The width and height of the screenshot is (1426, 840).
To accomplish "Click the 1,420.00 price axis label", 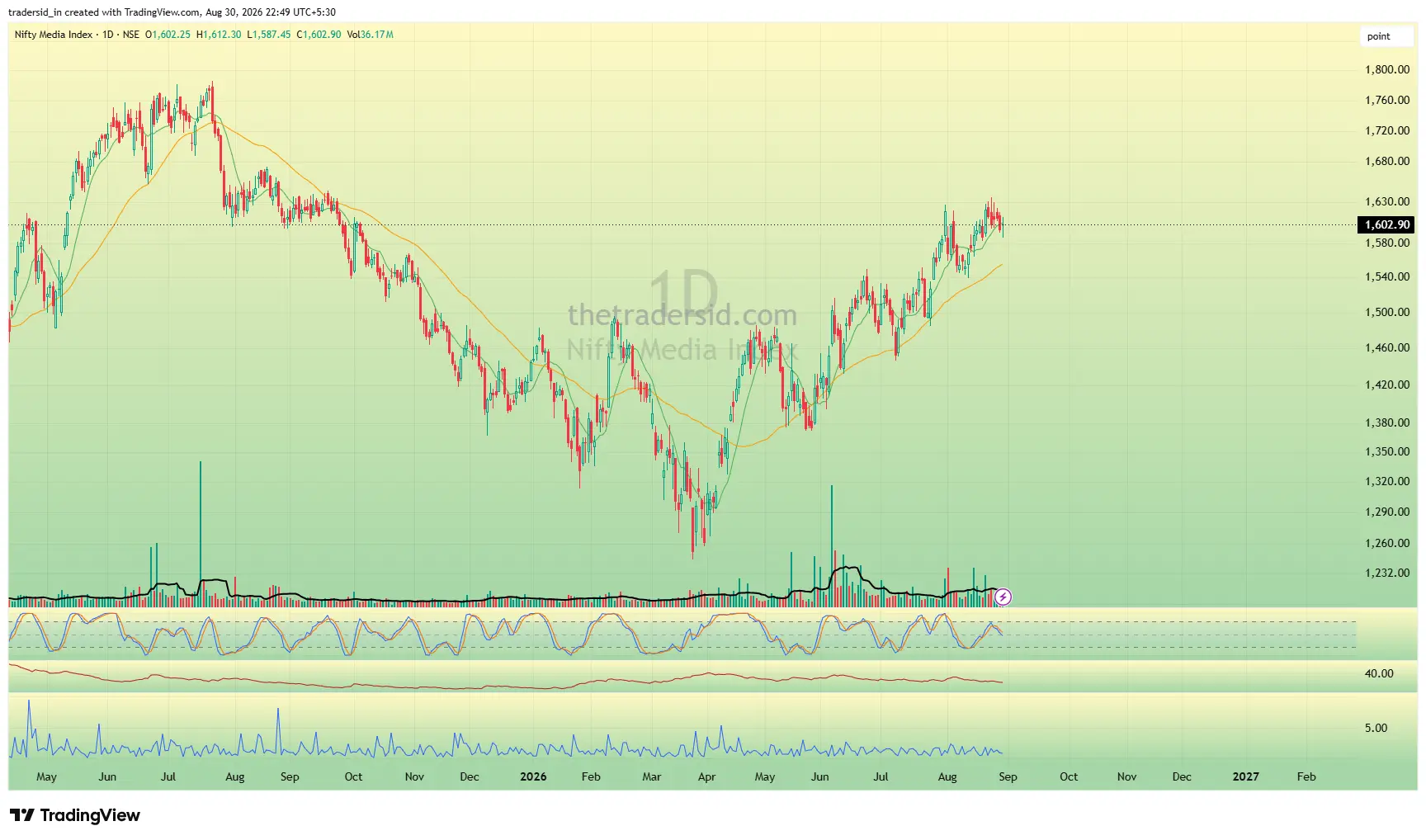I will tap(1387, 385).
